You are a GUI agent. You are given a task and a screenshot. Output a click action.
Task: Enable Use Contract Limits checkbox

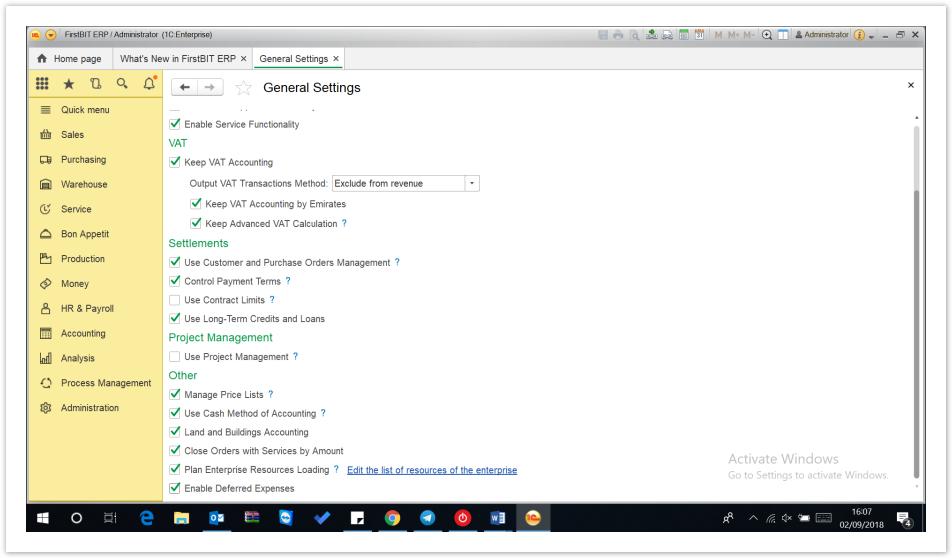[x=176, y=300]
